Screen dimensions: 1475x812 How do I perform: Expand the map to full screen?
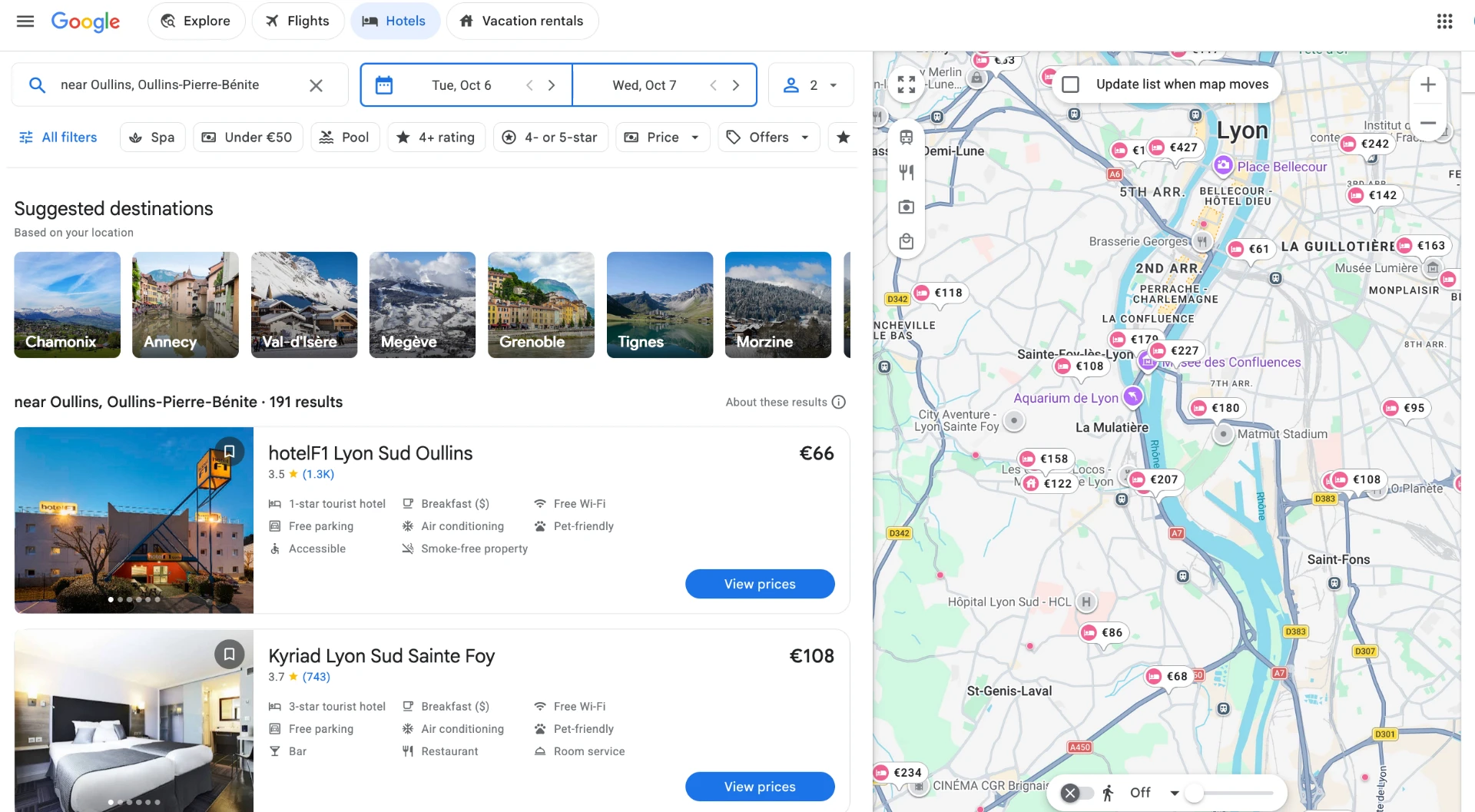[907, 85]
